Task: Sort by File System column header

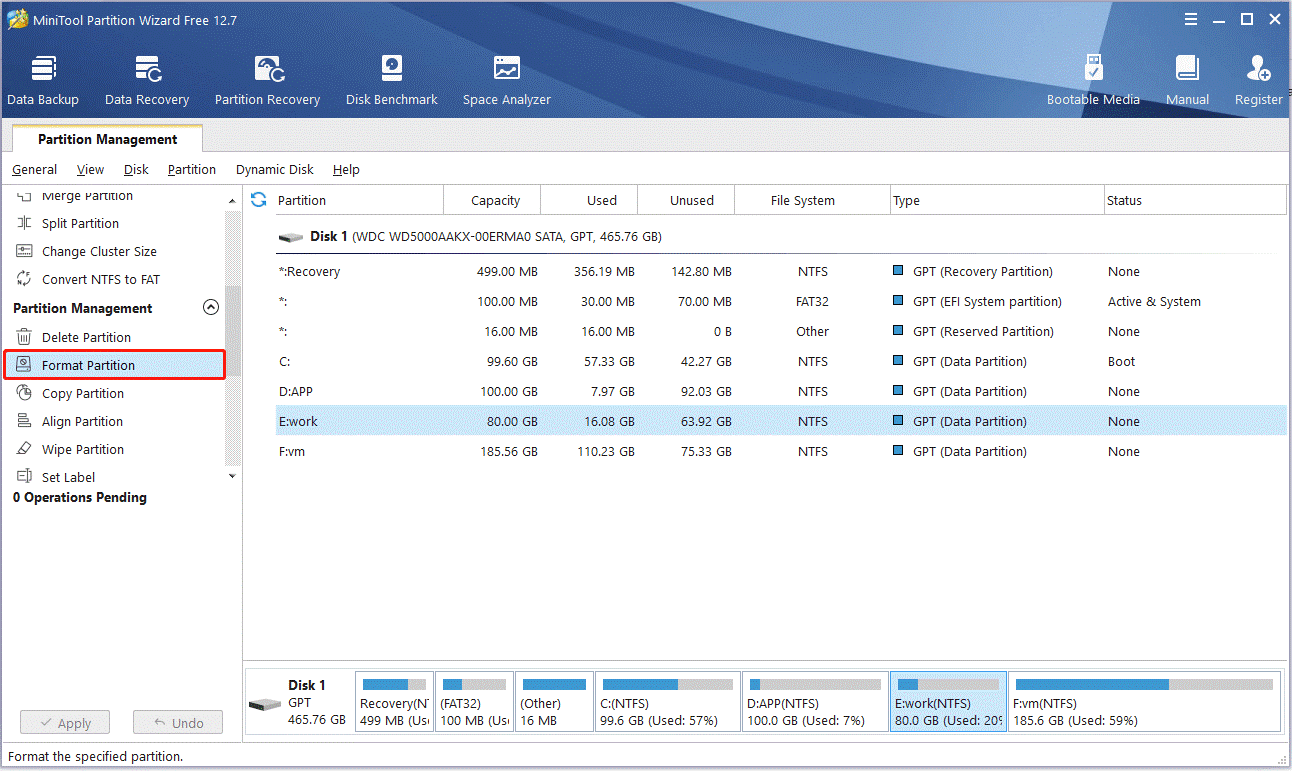Action: (812, 200)
